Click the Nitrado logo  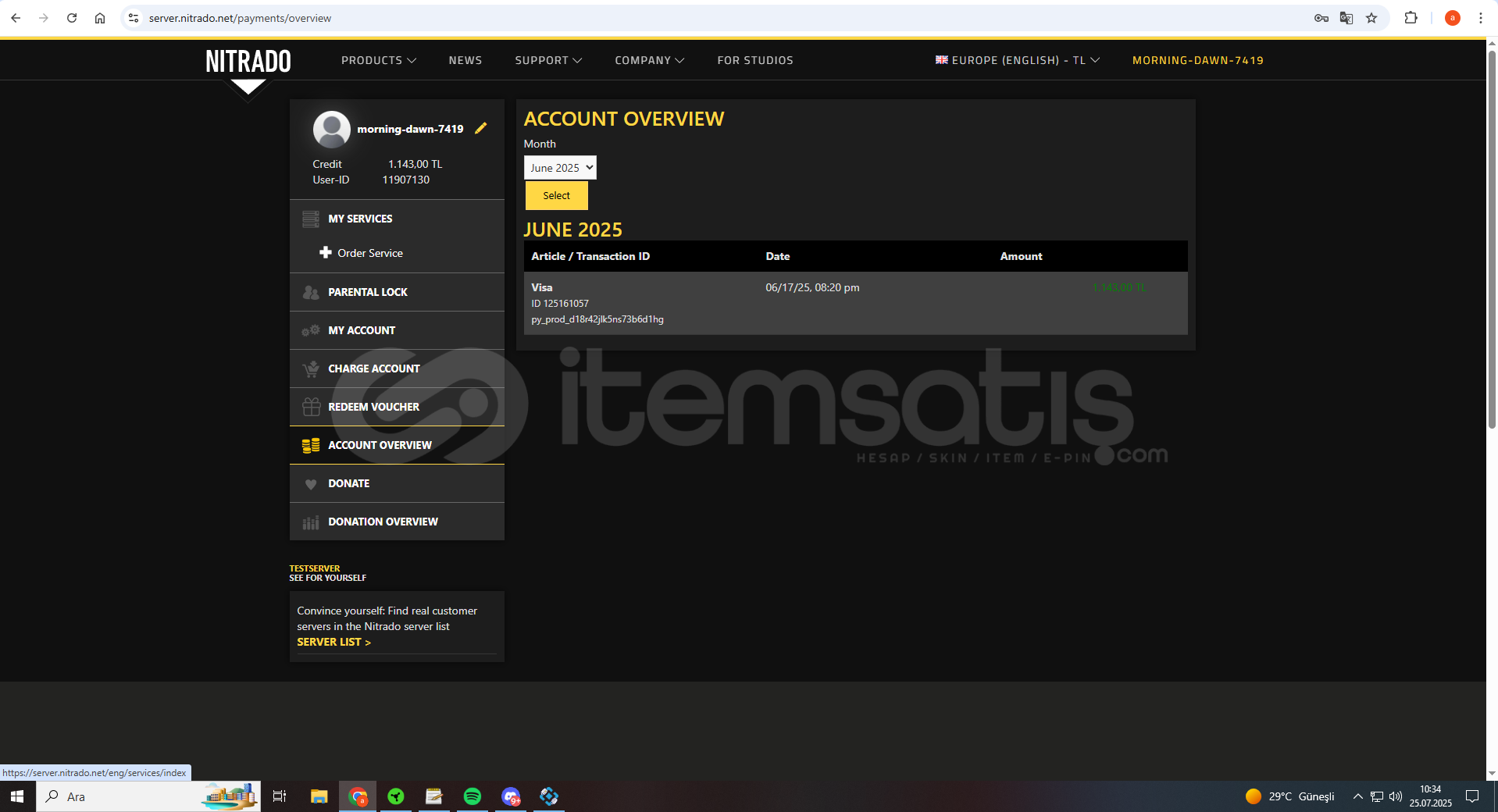point(248,61)
